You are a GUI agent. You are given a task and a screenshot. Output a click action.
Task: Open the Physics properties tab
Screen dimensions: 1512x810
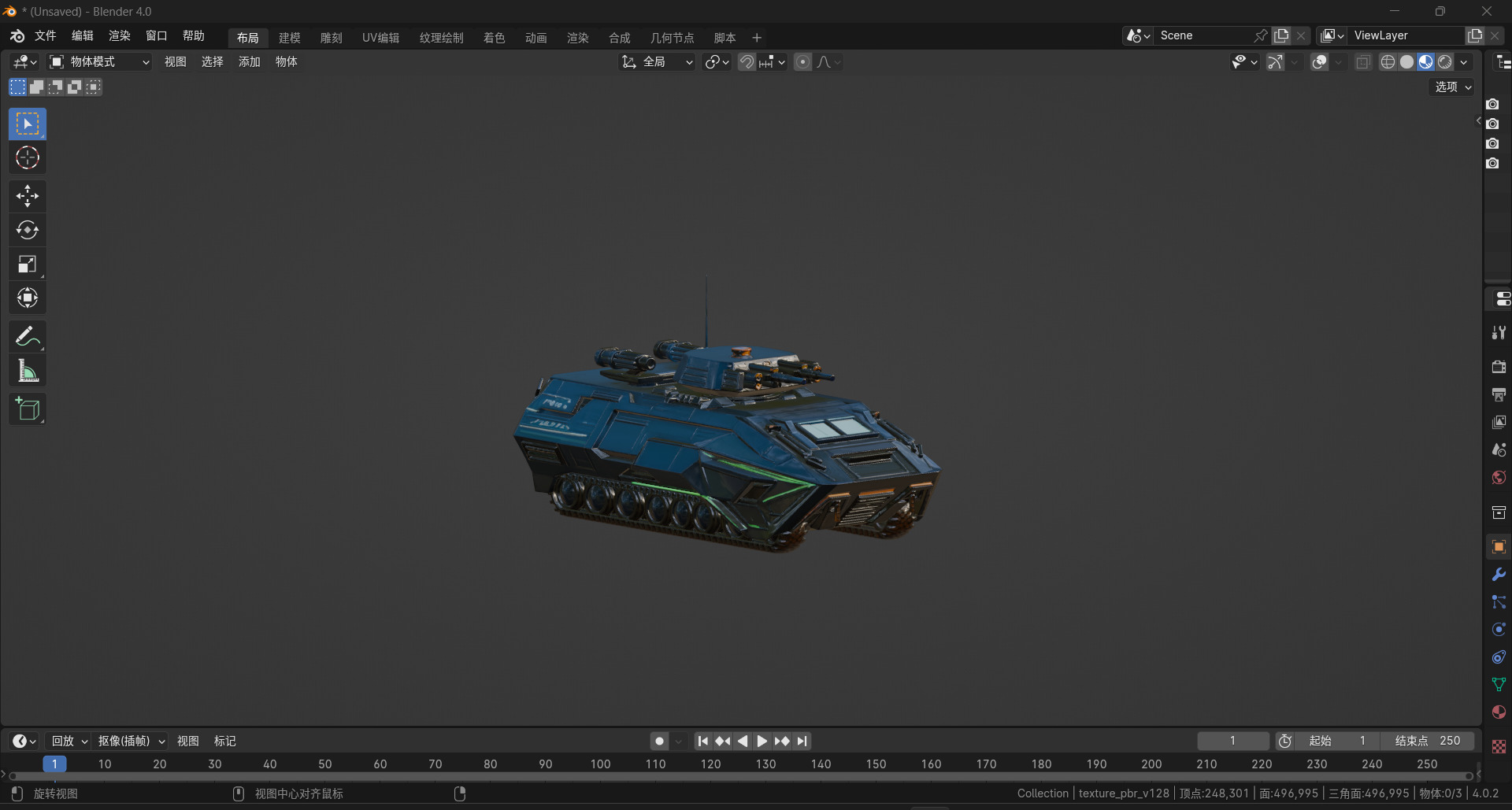[1499, 630]
